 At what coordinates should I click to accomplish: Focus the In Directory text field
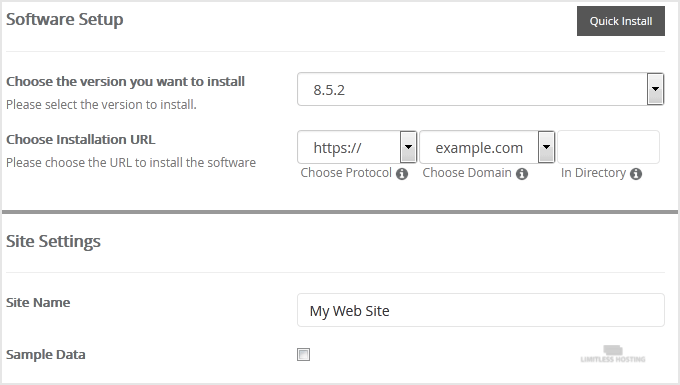tap(608, 147)
